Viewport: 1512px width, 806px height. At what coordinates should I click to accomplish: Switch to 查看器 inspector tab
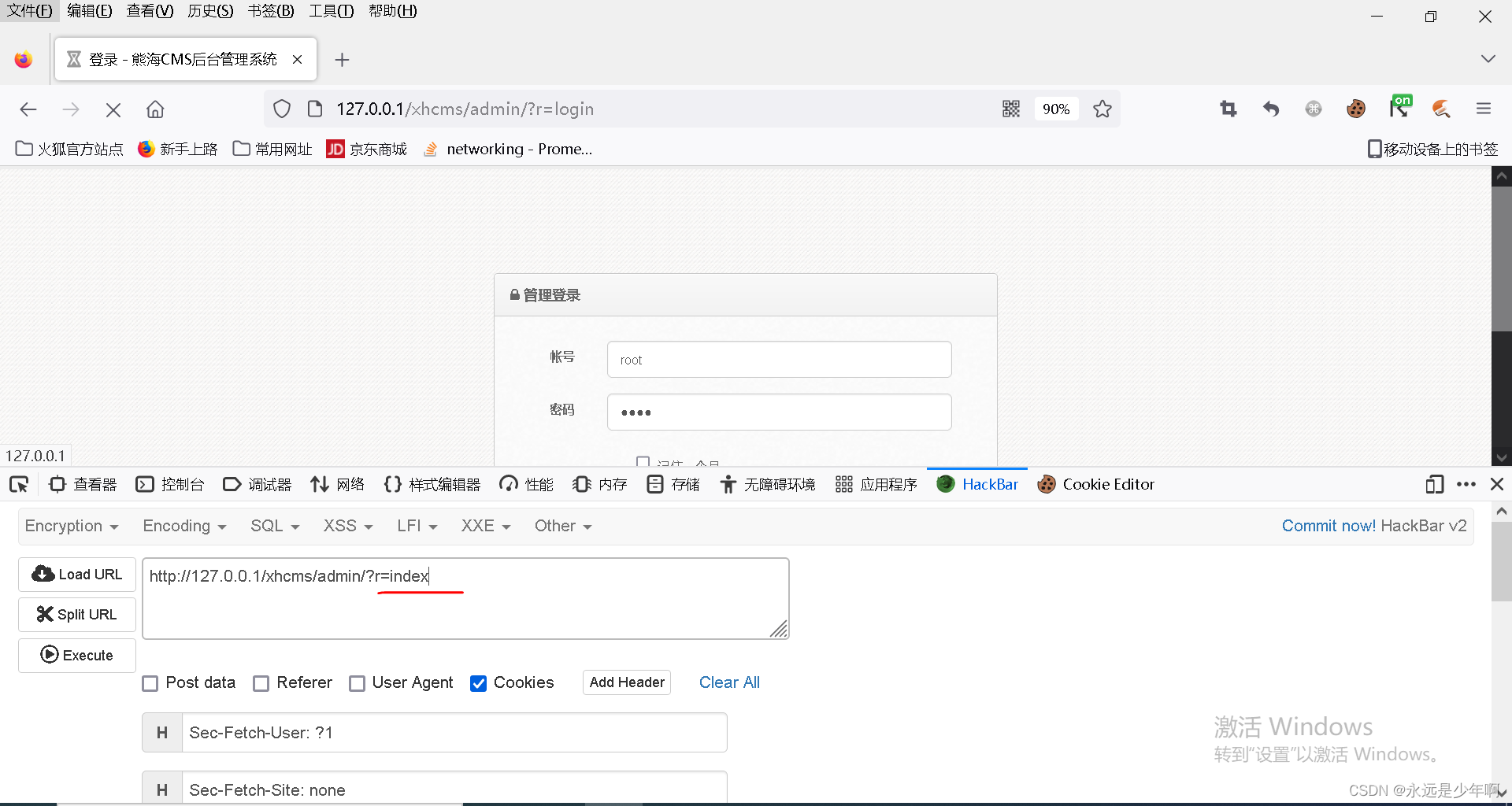pos(83,484)
